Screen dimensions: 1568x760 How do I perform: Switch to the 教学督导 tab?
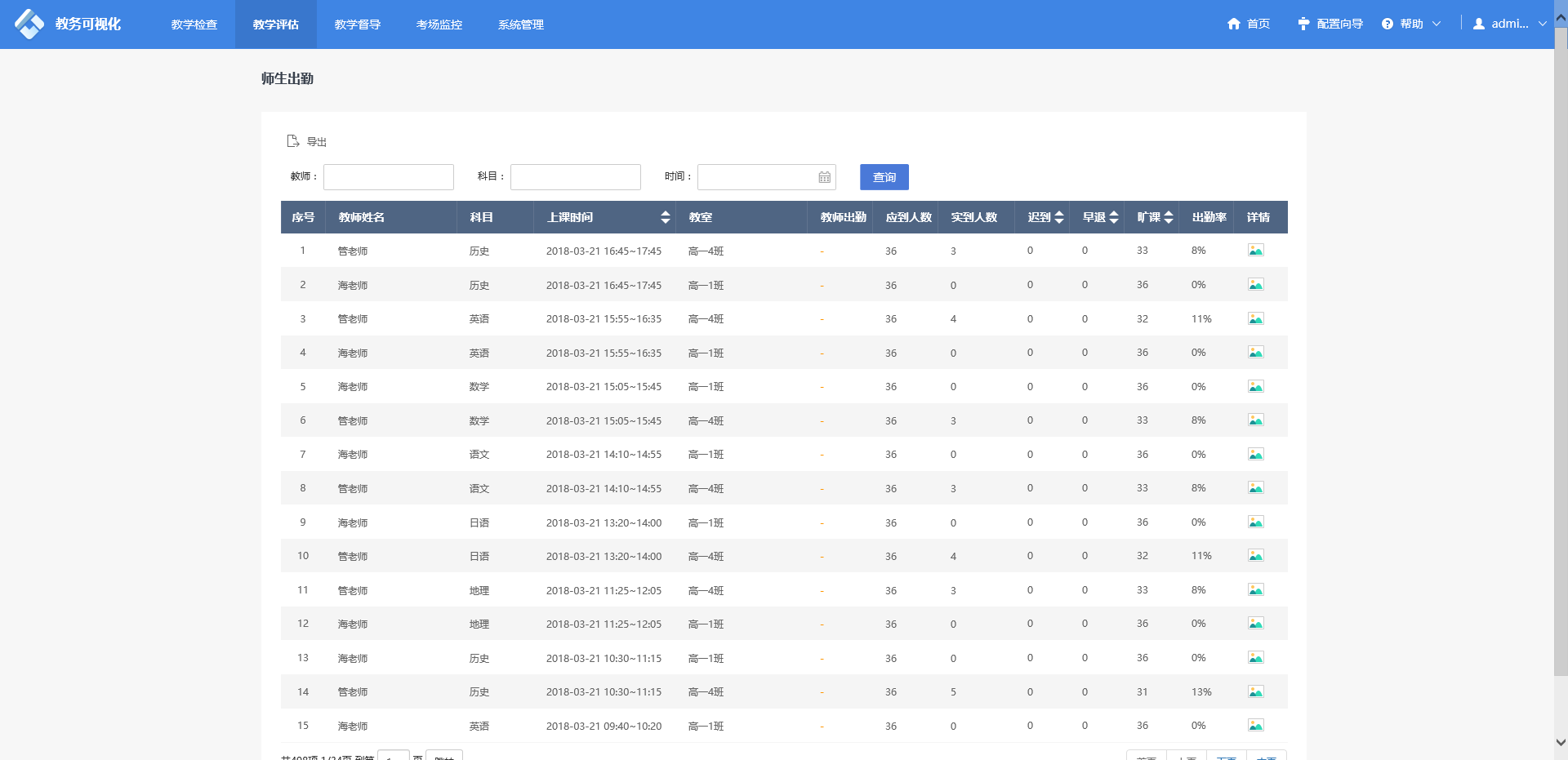click(358, 24)
